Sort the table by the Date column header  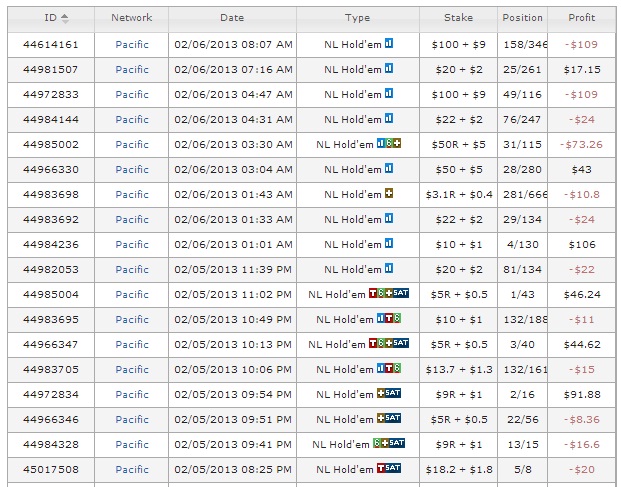pyautogui.click(x=231, y=18)
